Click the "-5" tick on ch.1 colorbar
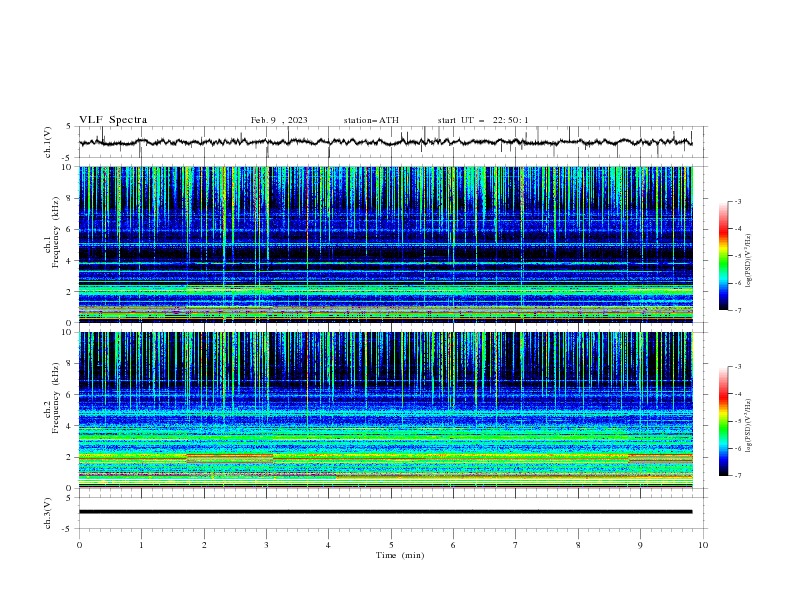792x612 pixels. pyautogui.click(x=737, y=256)
